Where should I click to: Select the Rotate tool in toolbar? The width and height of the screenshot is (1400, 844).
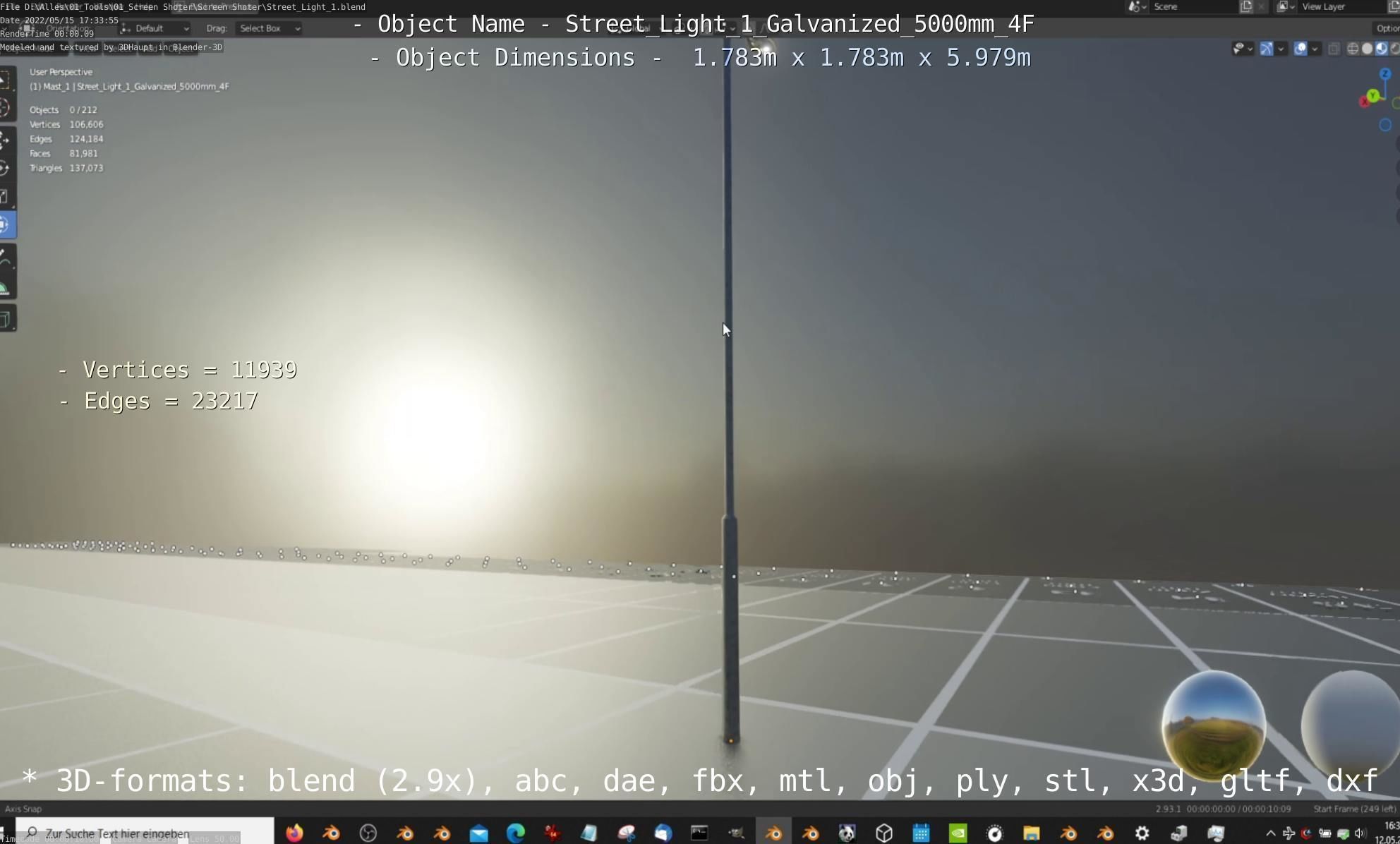tap(6, 168)
